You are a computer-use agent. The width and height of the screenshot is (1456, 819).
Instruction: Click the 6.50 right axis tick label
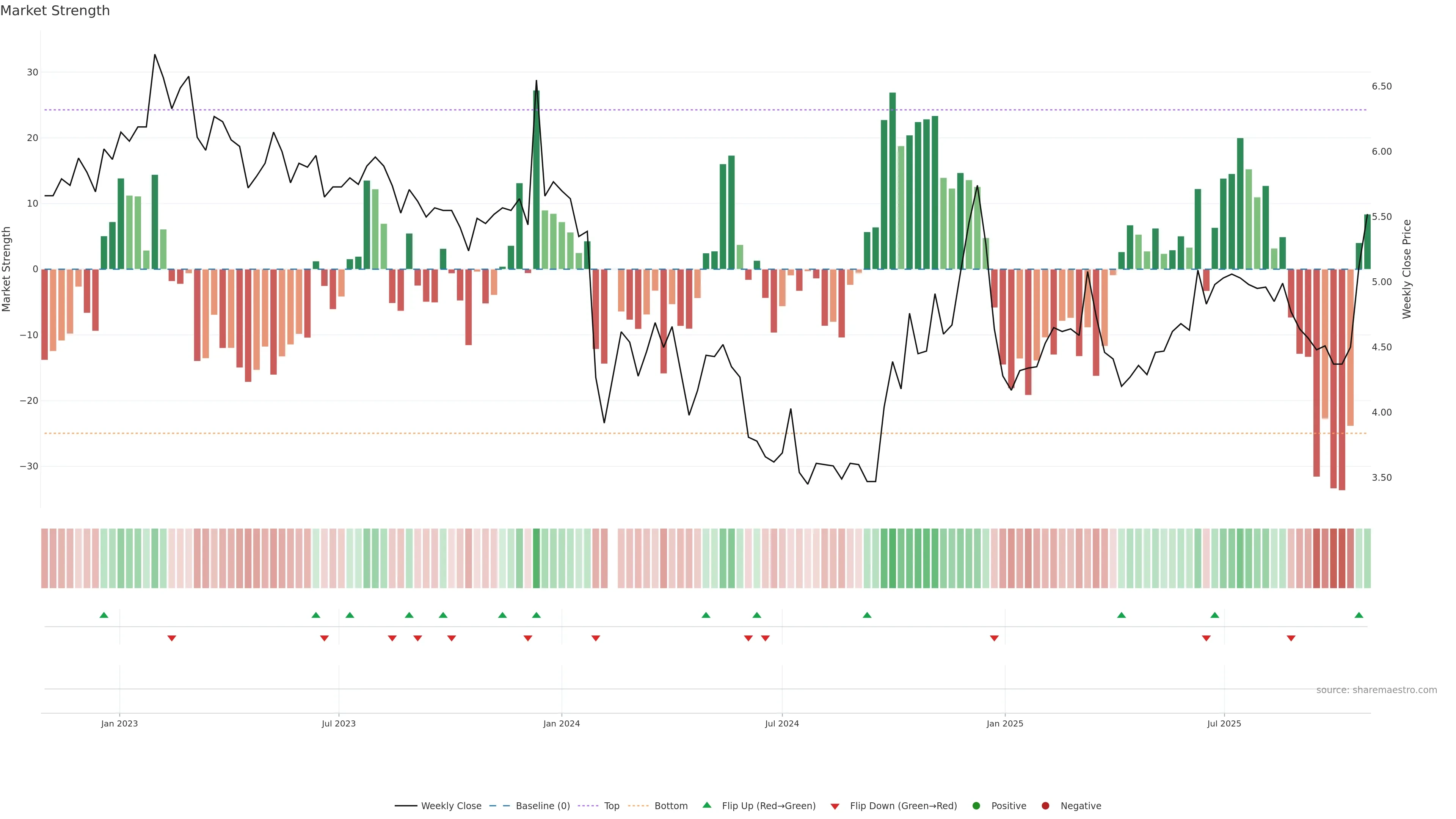tap(1381, 86)
